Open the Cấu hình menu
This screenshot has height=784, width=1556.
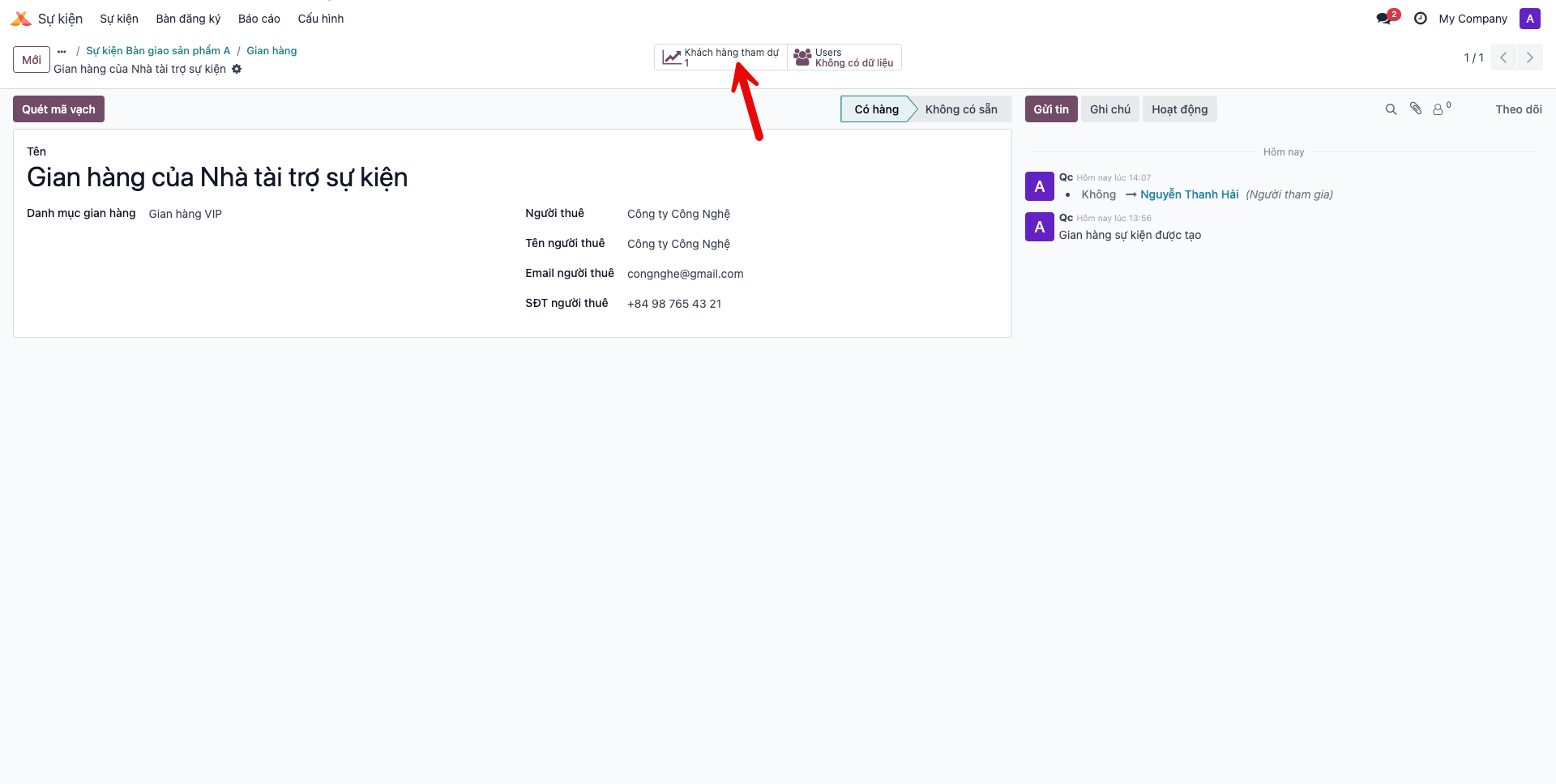[320, 19]
